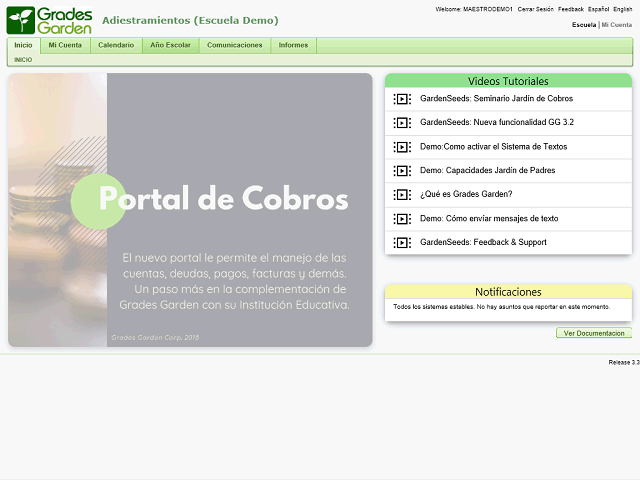Viewport: 640px width, 480px height.
Task: Click the Ver Documentacion button
Action: click(x=594, y=333)
